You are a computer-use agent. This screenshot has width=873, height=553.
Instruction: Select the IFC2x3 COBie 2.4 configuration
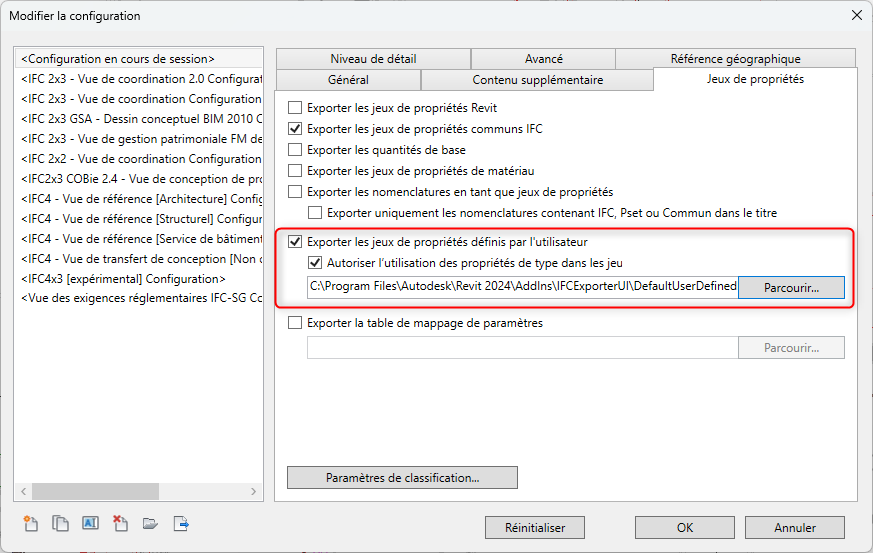(141, 179)
